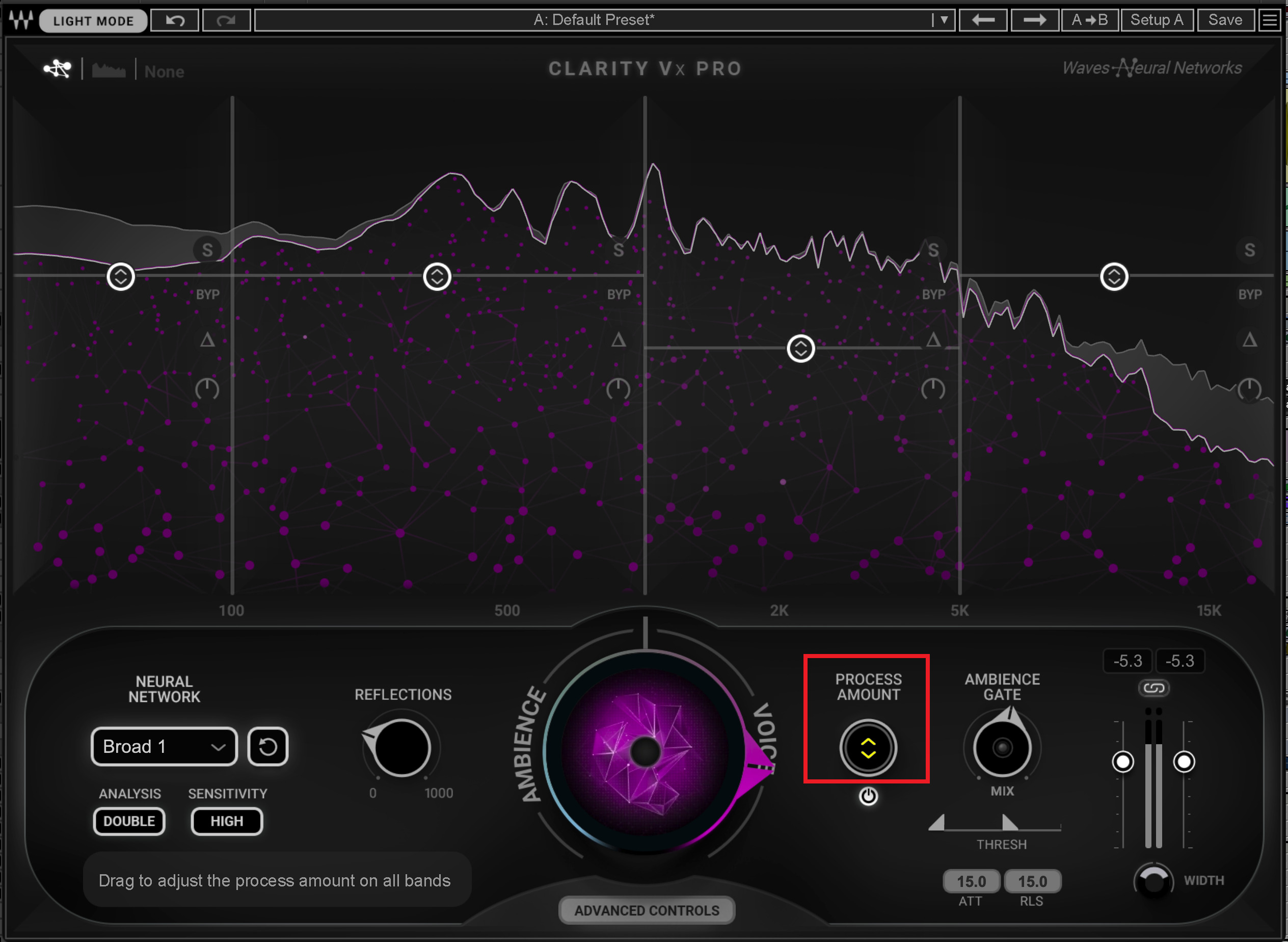Click the left output fader handle
Image resolution: width=1288 pixels, height=942 pixels.
(x=1123, y=762)
